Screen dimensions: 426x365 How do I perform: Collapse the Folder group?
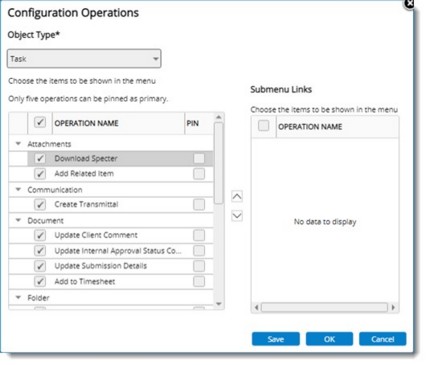18,297
